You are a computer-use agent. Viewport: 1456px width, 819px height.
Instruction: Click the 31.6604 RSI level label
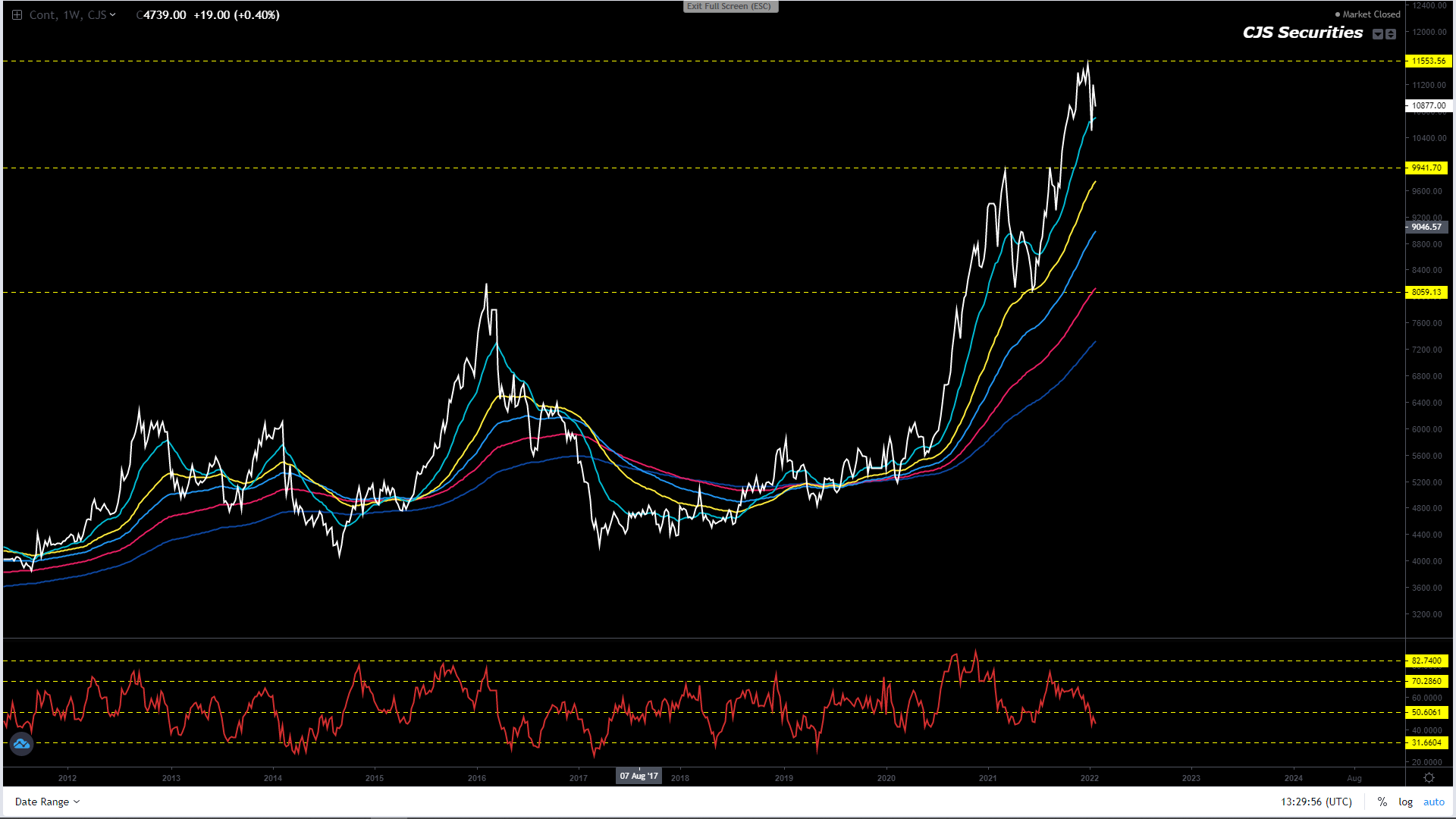[x=1426, y=742]
